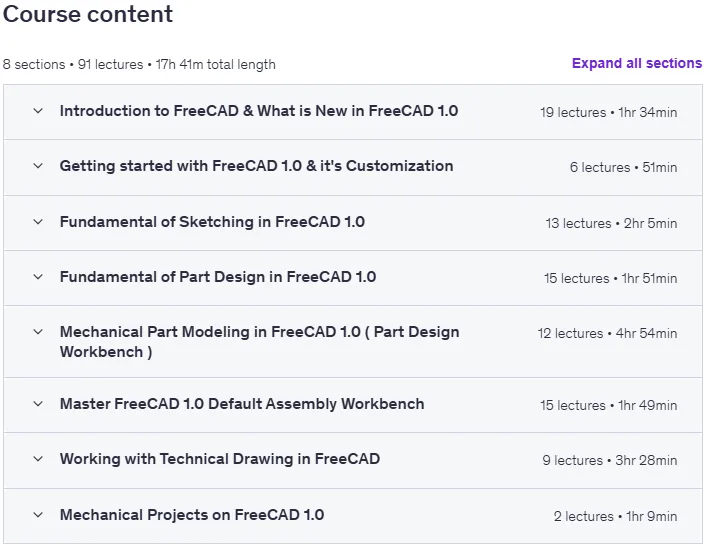
Task: Open the Technical Drawing section chevron
Action: tap(38, 459)
